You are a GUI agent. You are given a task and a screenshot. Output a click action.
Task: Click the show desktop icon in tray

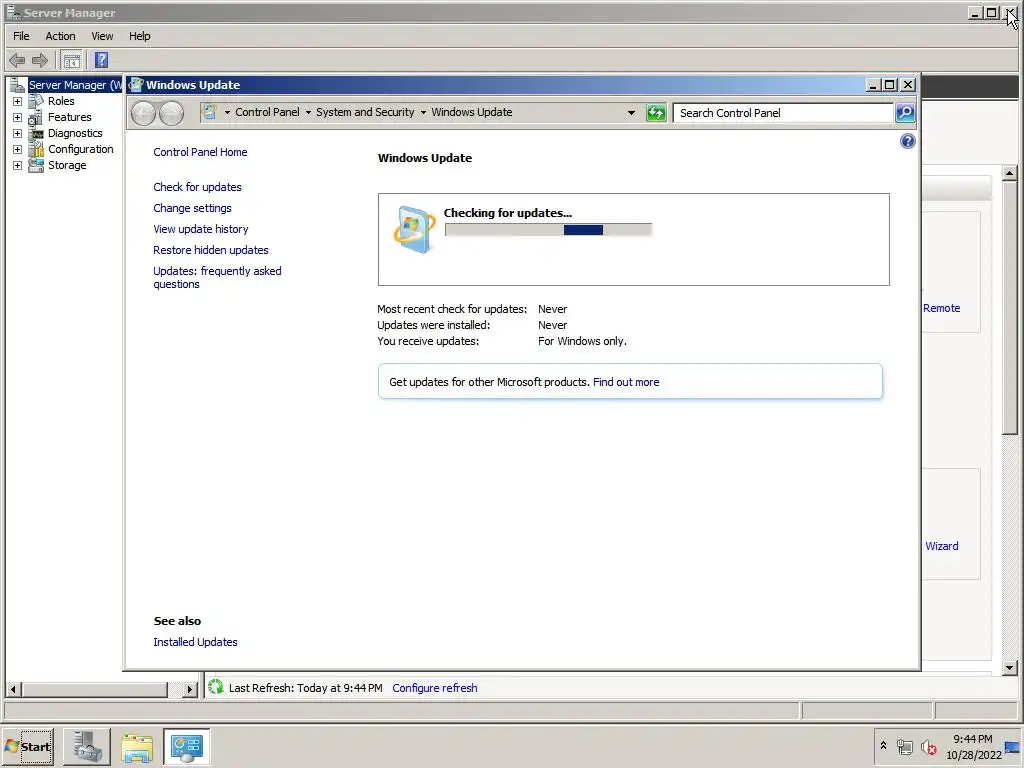point(1013,746)
